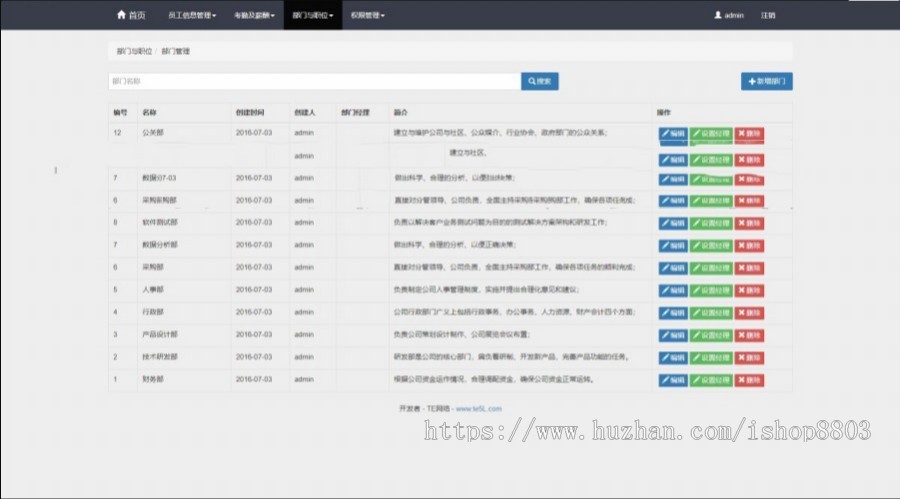Viewport: 900px width, 499px height.
Task: Delete the 技术研发部 department row
Action: coord(749,358)
